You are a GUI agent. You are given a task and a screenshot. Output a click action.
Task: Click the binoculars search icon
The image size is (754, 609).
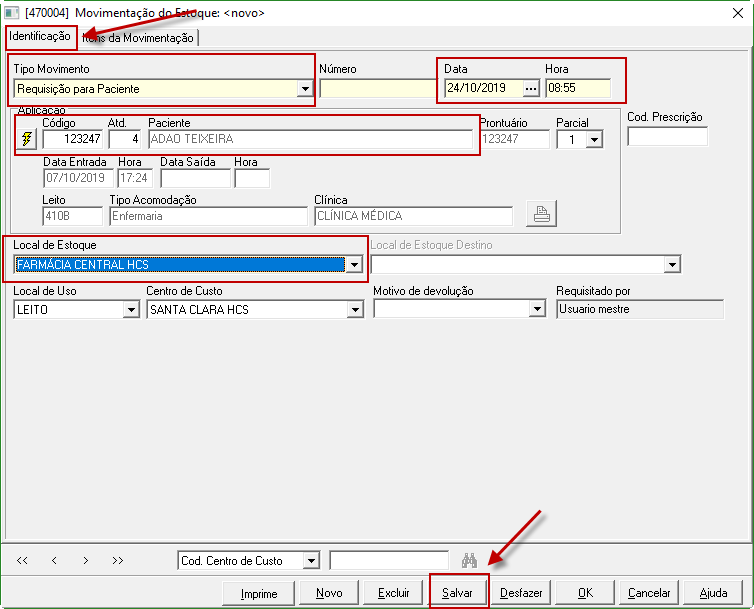coord(469,560)
